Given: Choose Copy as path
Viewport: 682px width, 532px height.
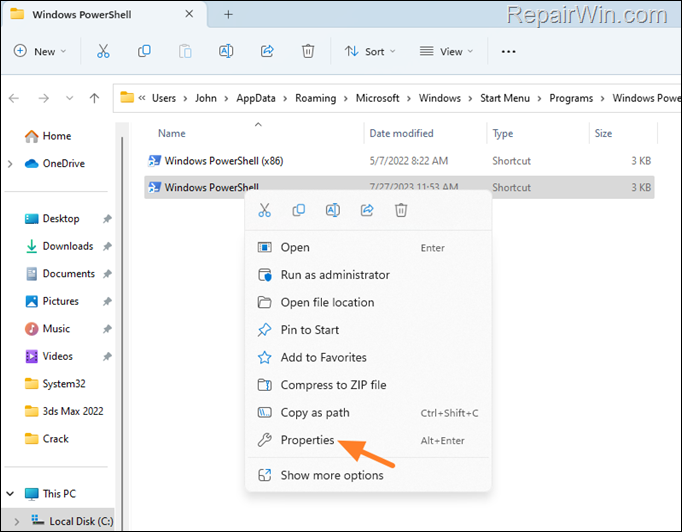Looking at the screenshot, I should pyautogui.click(x=368, y=412).
